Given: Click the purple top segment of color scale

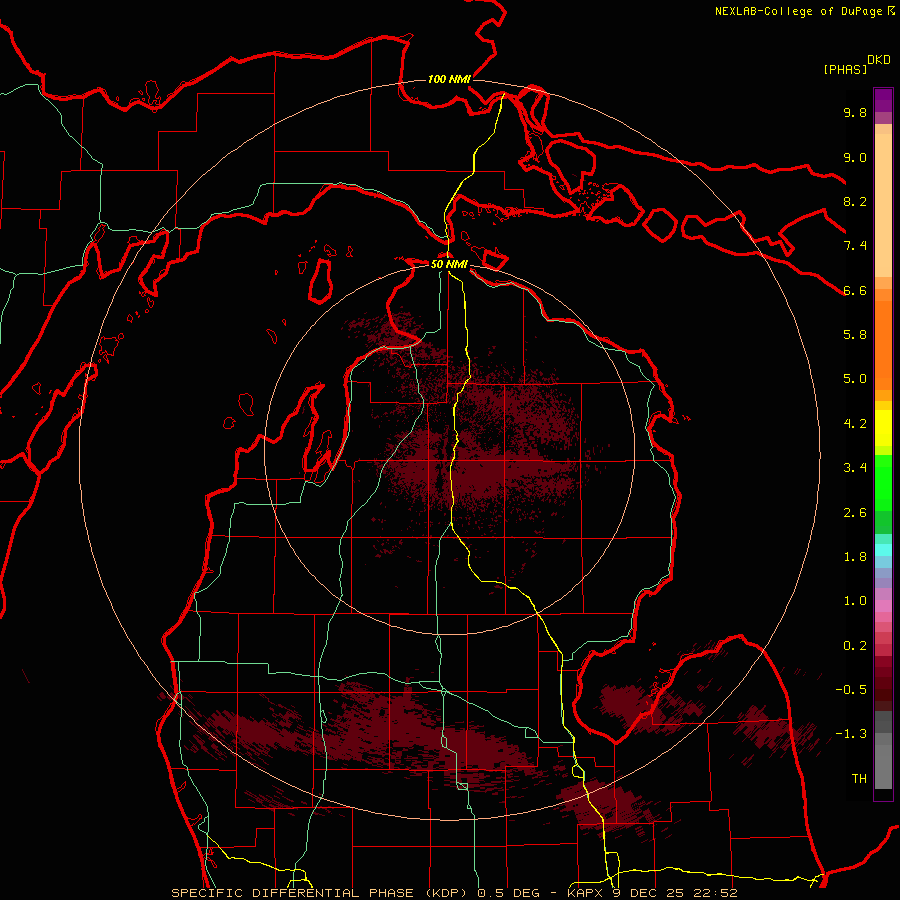Looking at the screenshot, I should click(883, 100).
